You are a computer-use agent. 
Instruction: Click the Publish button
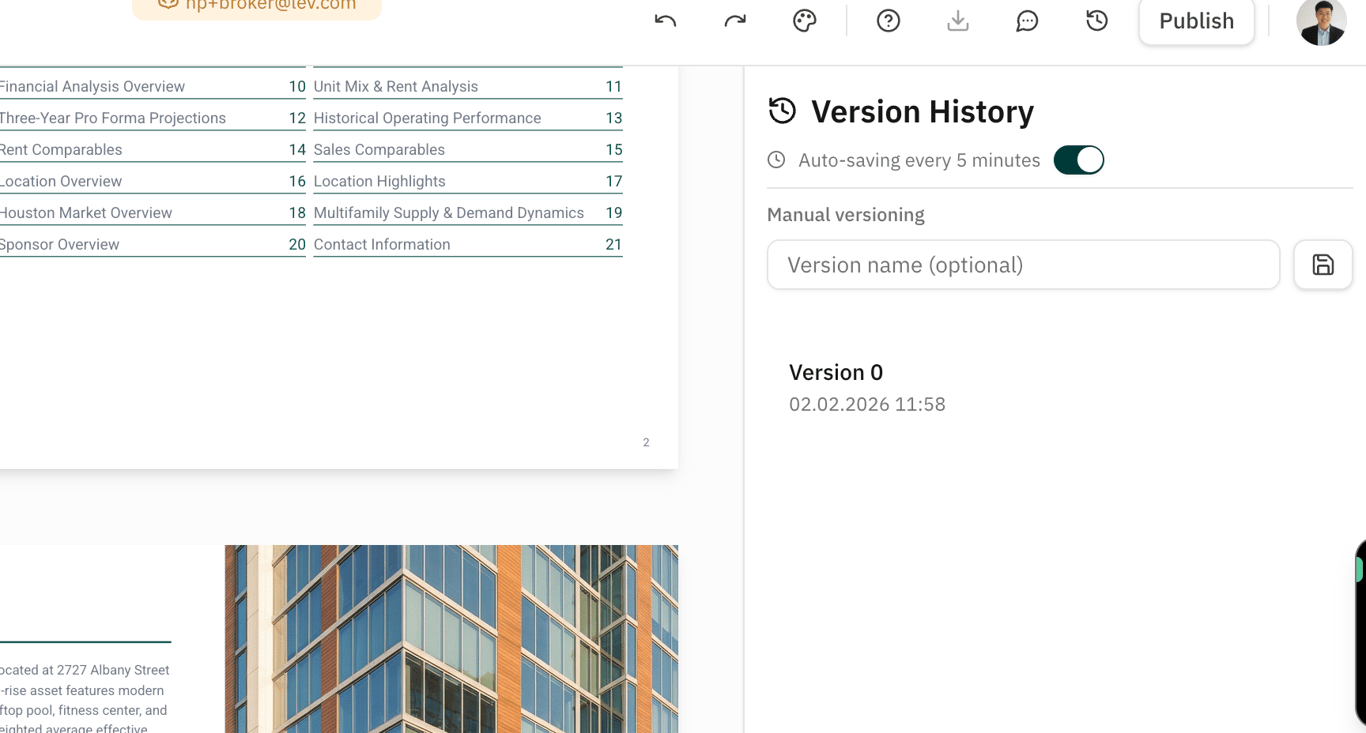(x=1196, y=20)
